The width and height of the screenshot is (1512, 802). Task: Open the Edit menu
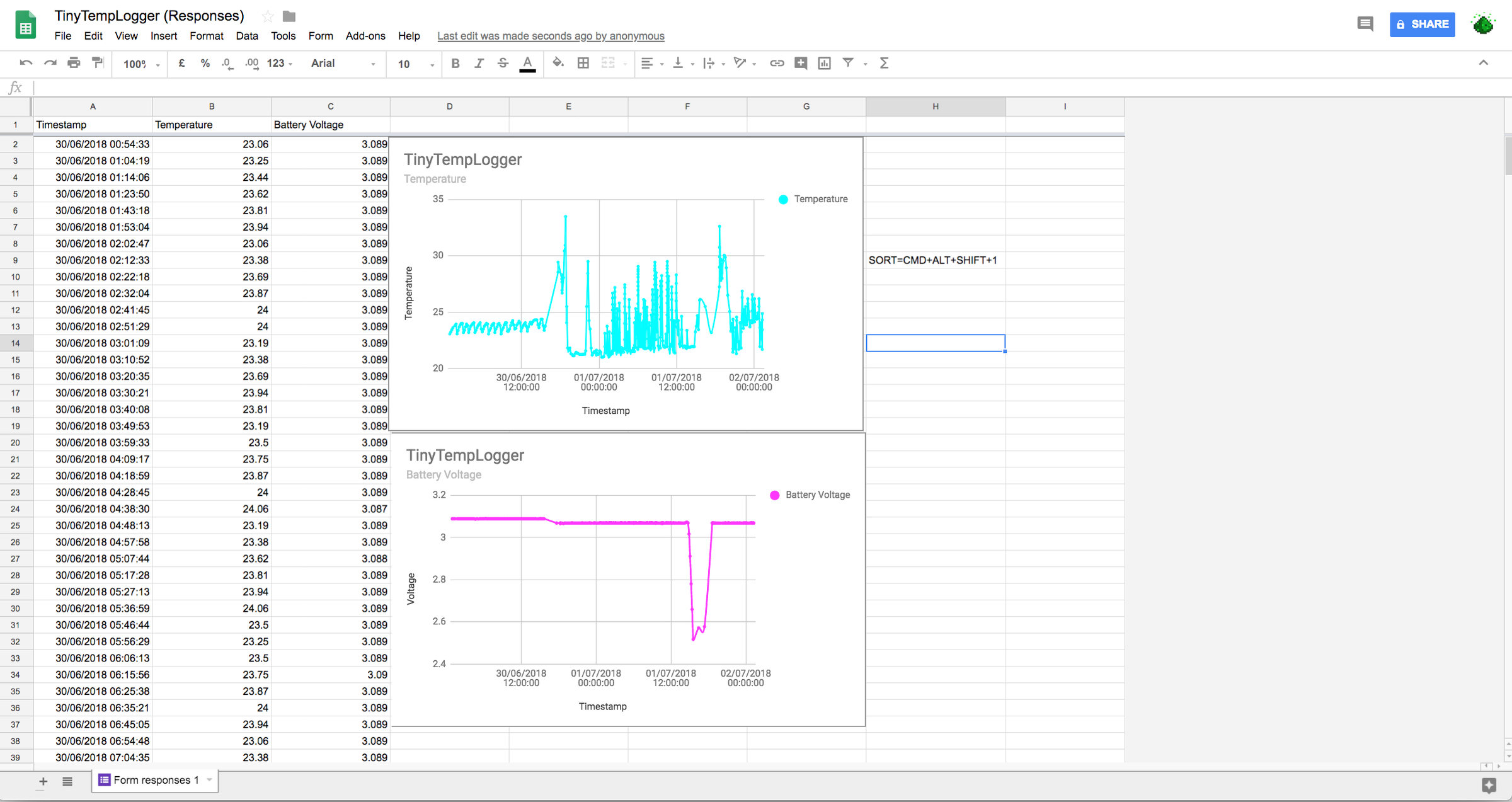point(93,36)
